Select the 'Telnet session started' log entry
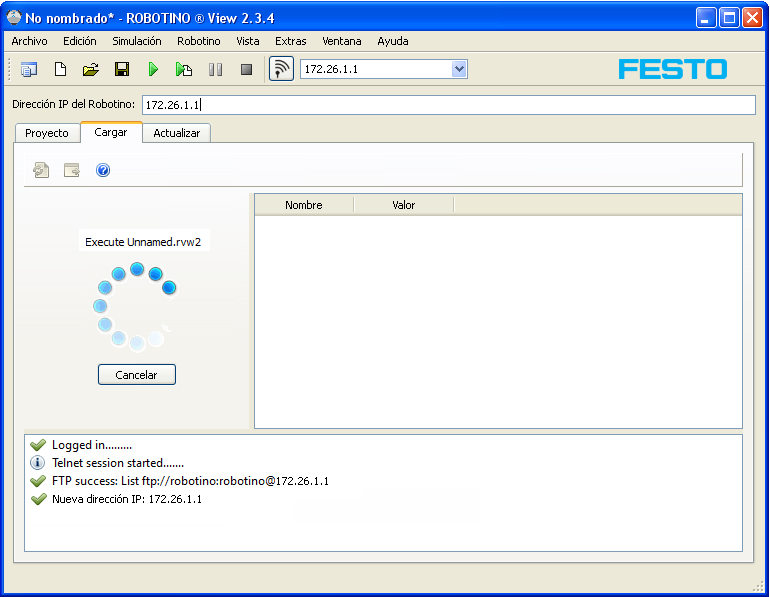Image resolution: width=770 pixels, height=597 pixels. click(x=118, y=463)
